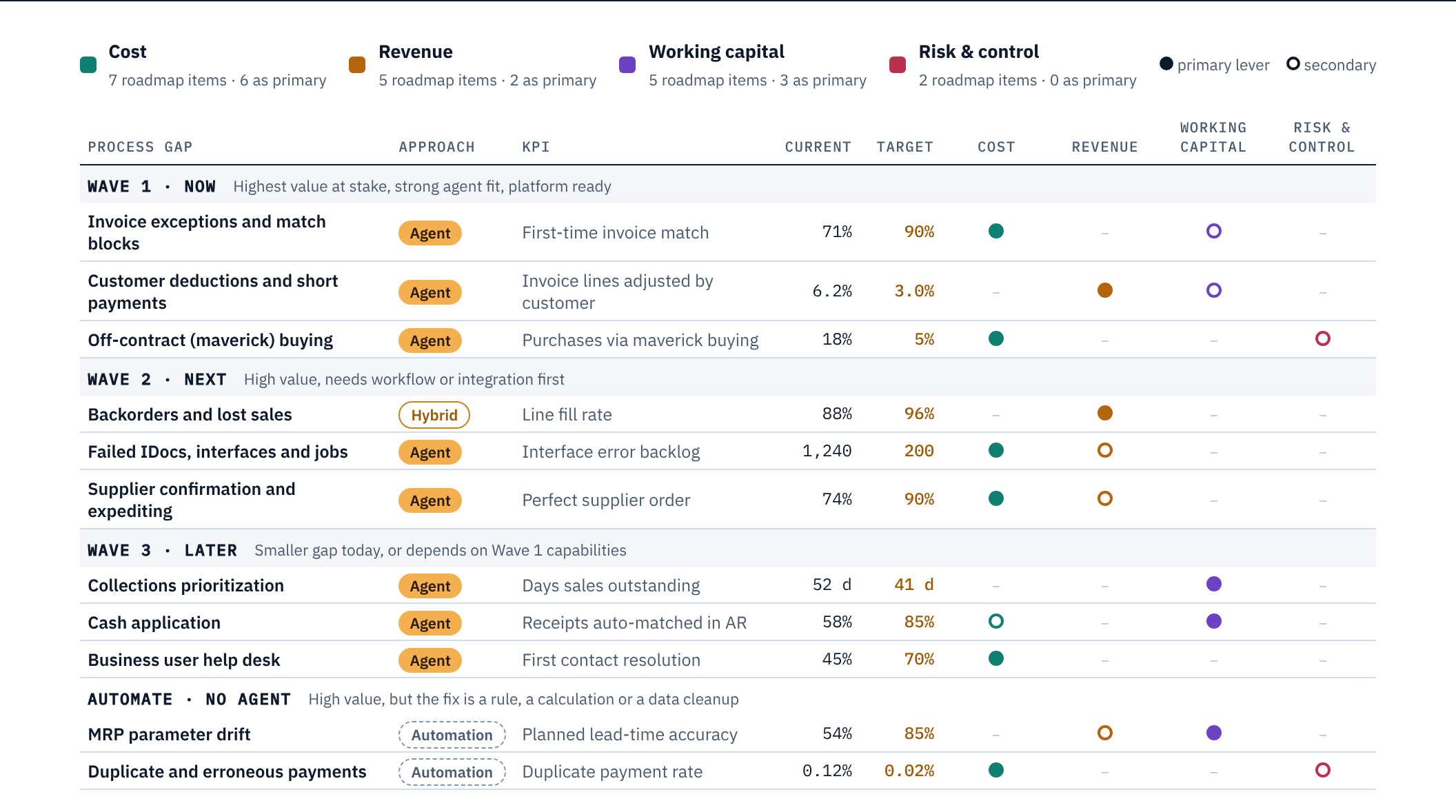Image resolution: width=1456 pixels, height=812 pixels.
Task: Click the 0.02% target value
Action: tap(909, 771)
